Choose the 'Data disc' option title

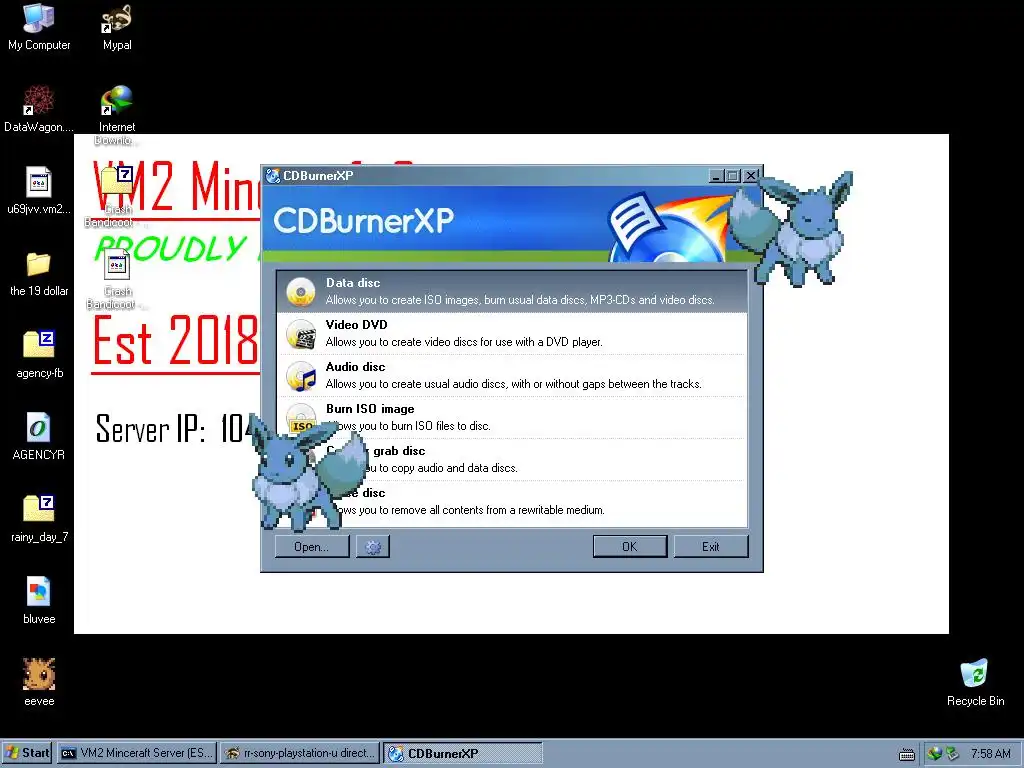353,283
